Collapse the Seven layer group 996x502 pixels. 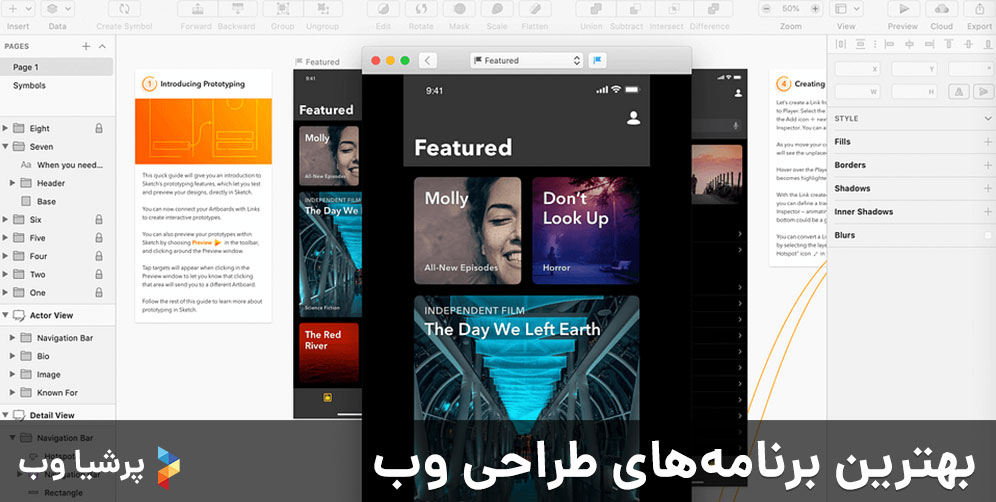(x=5, y=147)
